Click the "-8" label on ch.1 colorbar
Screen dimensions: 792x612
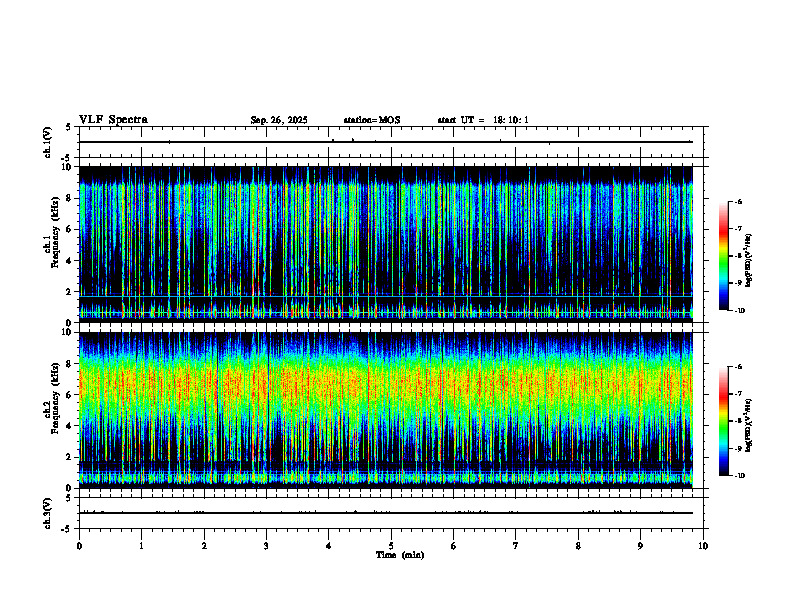coord(739,256)
